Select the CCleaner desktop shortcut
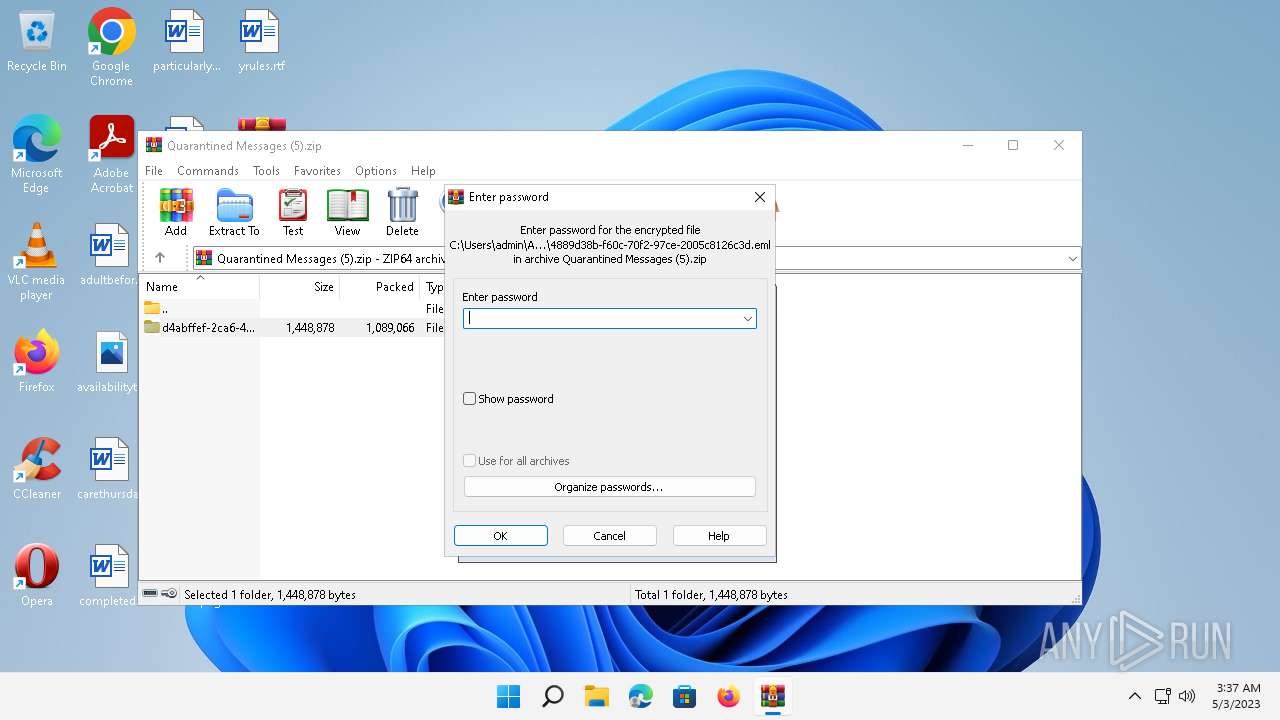Viewport: 1280px width, 720px height. (37, 469)
